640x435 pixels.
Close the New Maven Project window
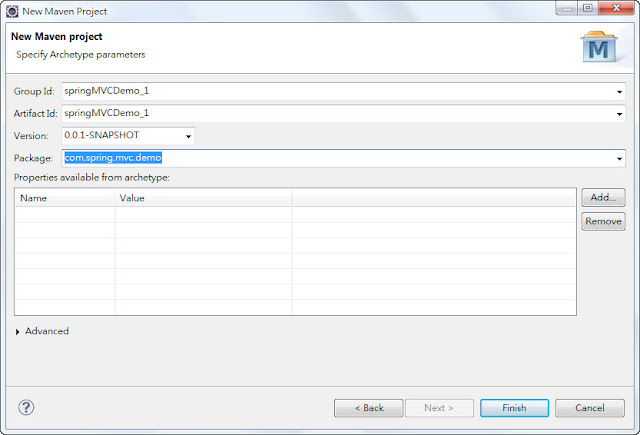(x=617, y=8)
